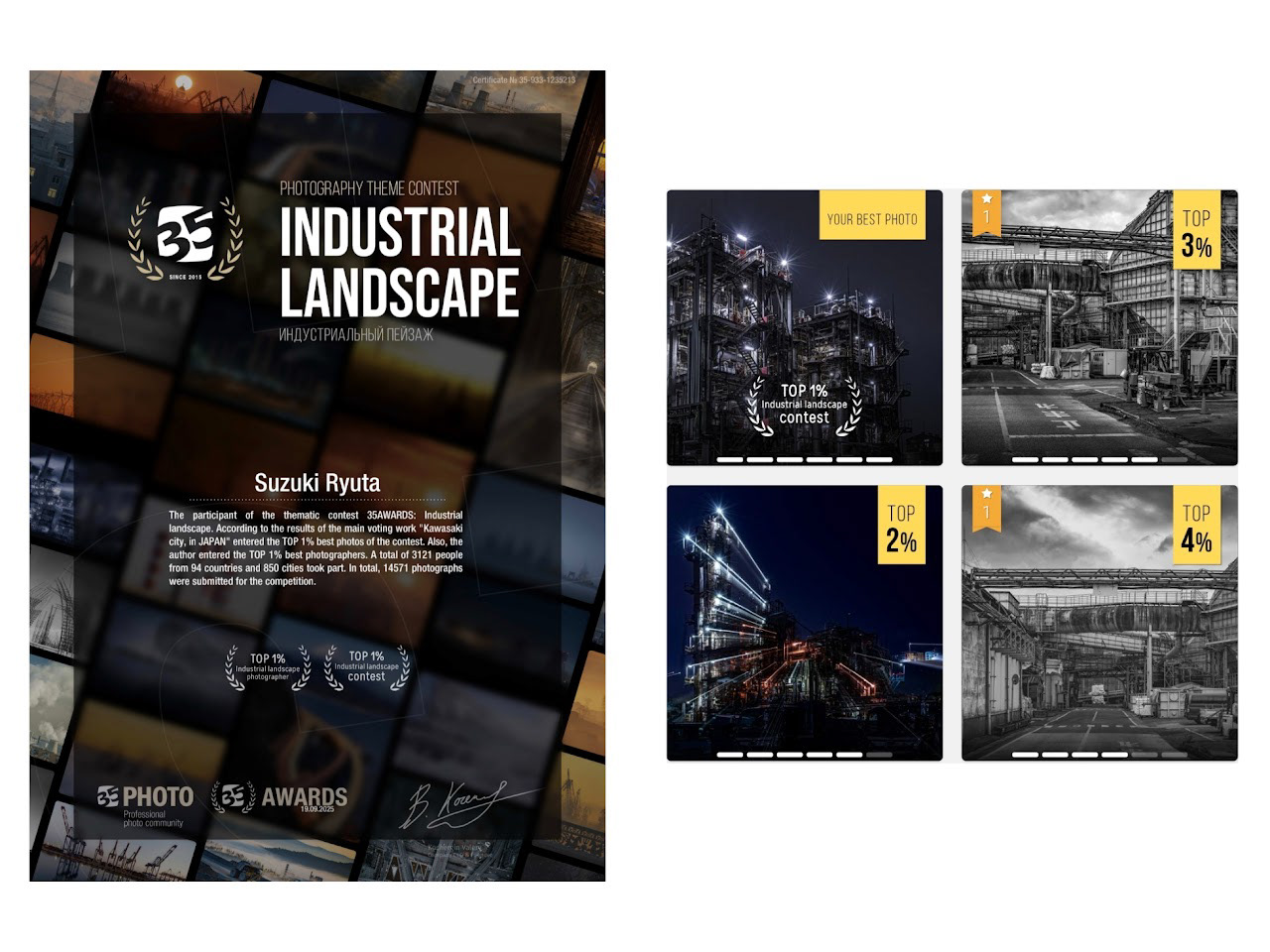Viewport: 1270px width, 952px height.
Task: Click the TOP 3% yellow badge
Action: click(1197, 229)
